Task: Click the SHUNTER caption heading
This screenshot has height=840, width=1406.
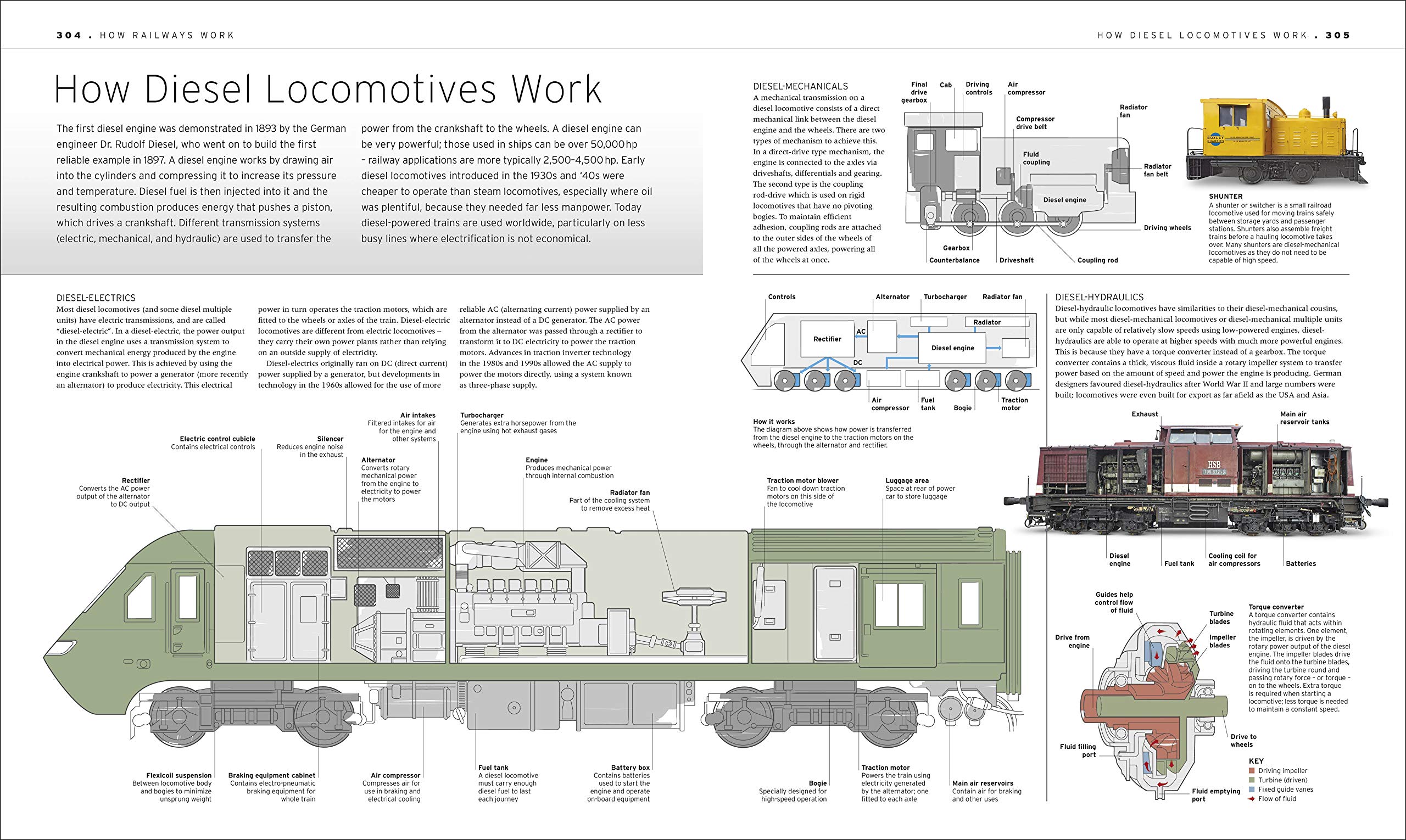Action: coord(1225,197)
